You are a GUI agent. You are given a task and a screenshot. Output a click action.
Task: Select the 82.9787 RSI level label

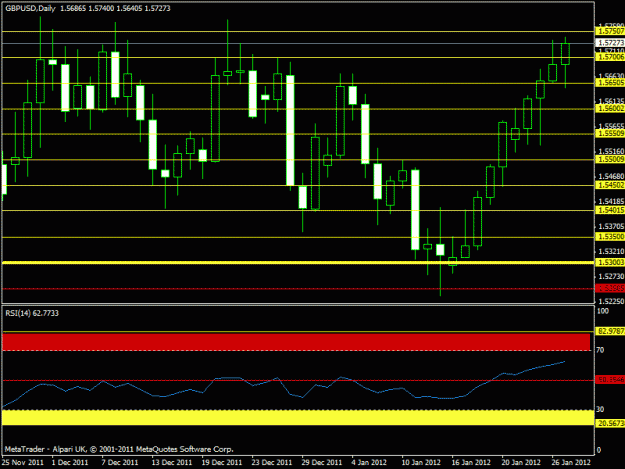[610, 332]
